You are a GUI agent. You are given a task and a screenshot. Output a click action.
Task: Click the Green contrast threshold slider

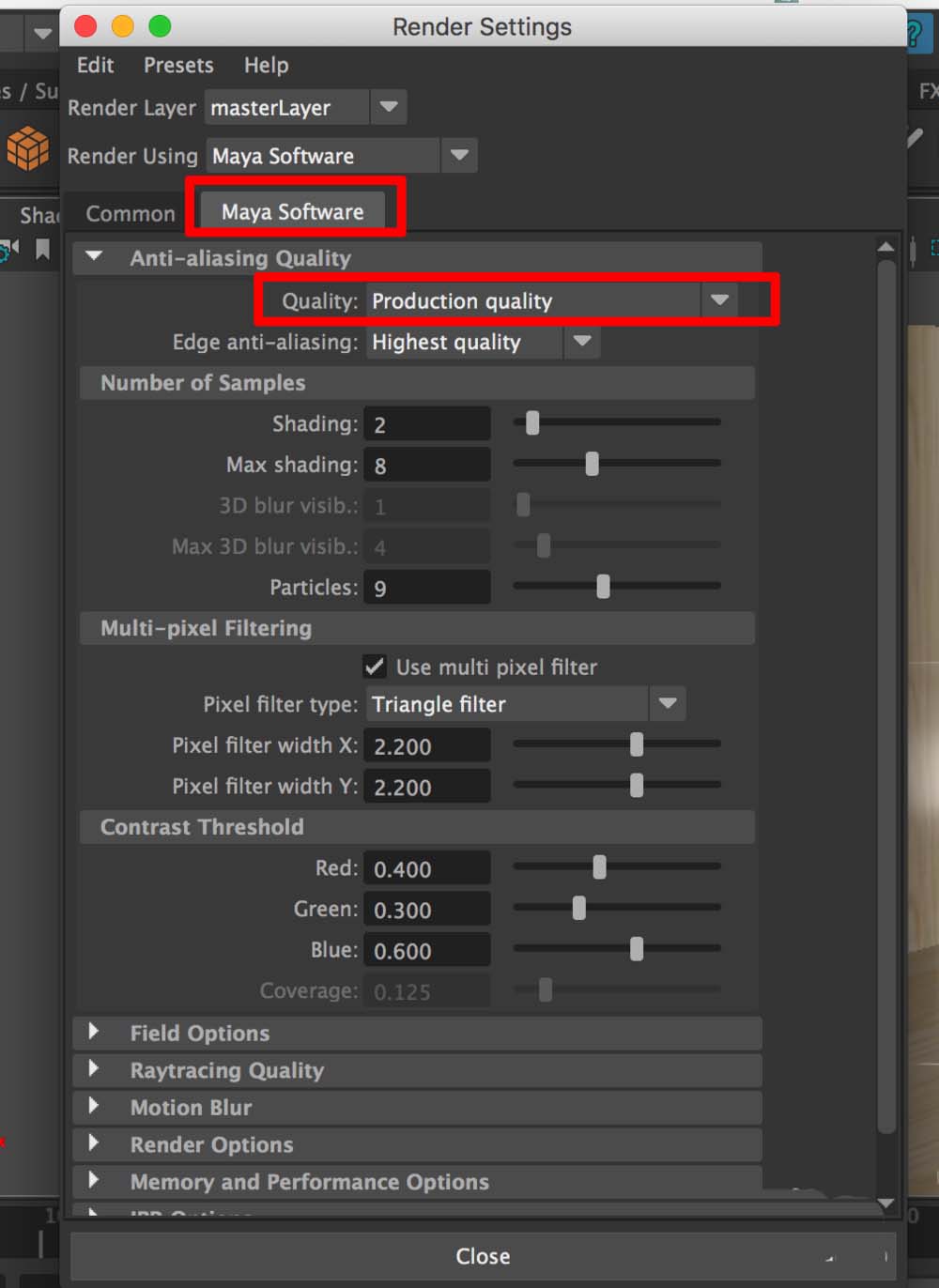coord(617,908)
